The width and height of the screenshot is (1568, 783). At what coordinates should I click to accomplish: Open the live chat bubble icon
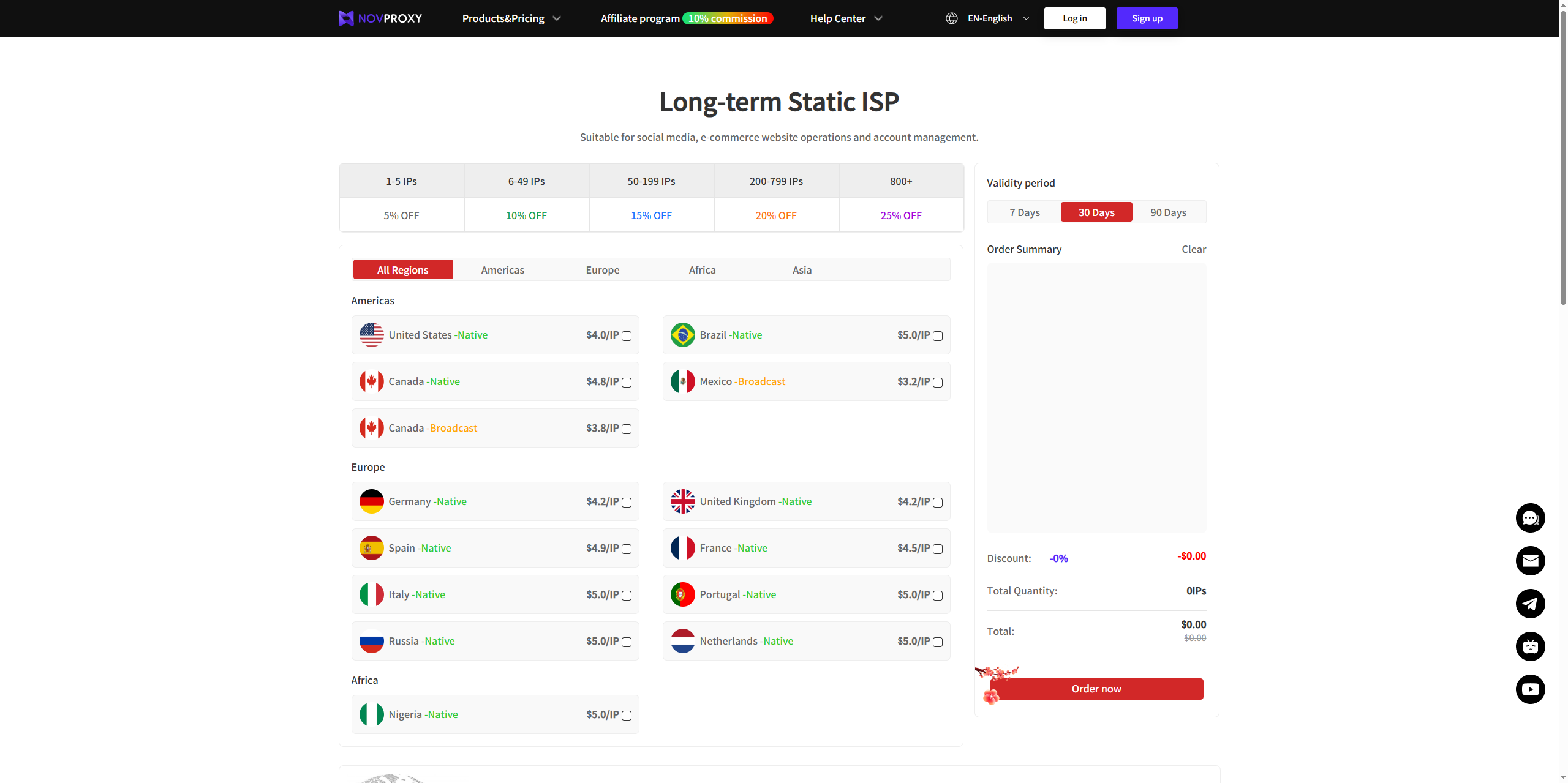tap(1530, 518)
